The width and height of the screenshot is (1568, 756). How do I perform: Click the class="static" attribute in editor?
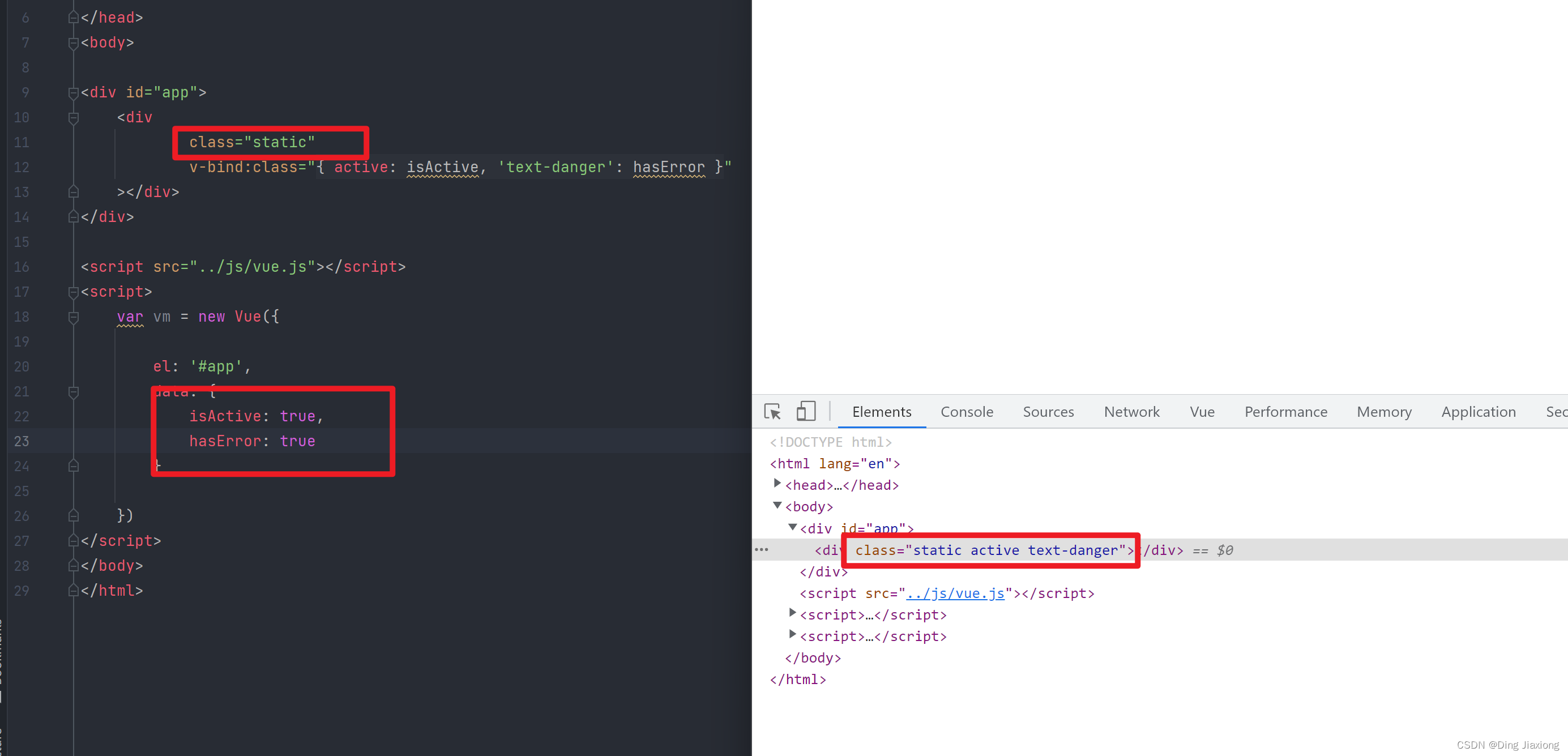pyautogui.click(x=252, y=143)
